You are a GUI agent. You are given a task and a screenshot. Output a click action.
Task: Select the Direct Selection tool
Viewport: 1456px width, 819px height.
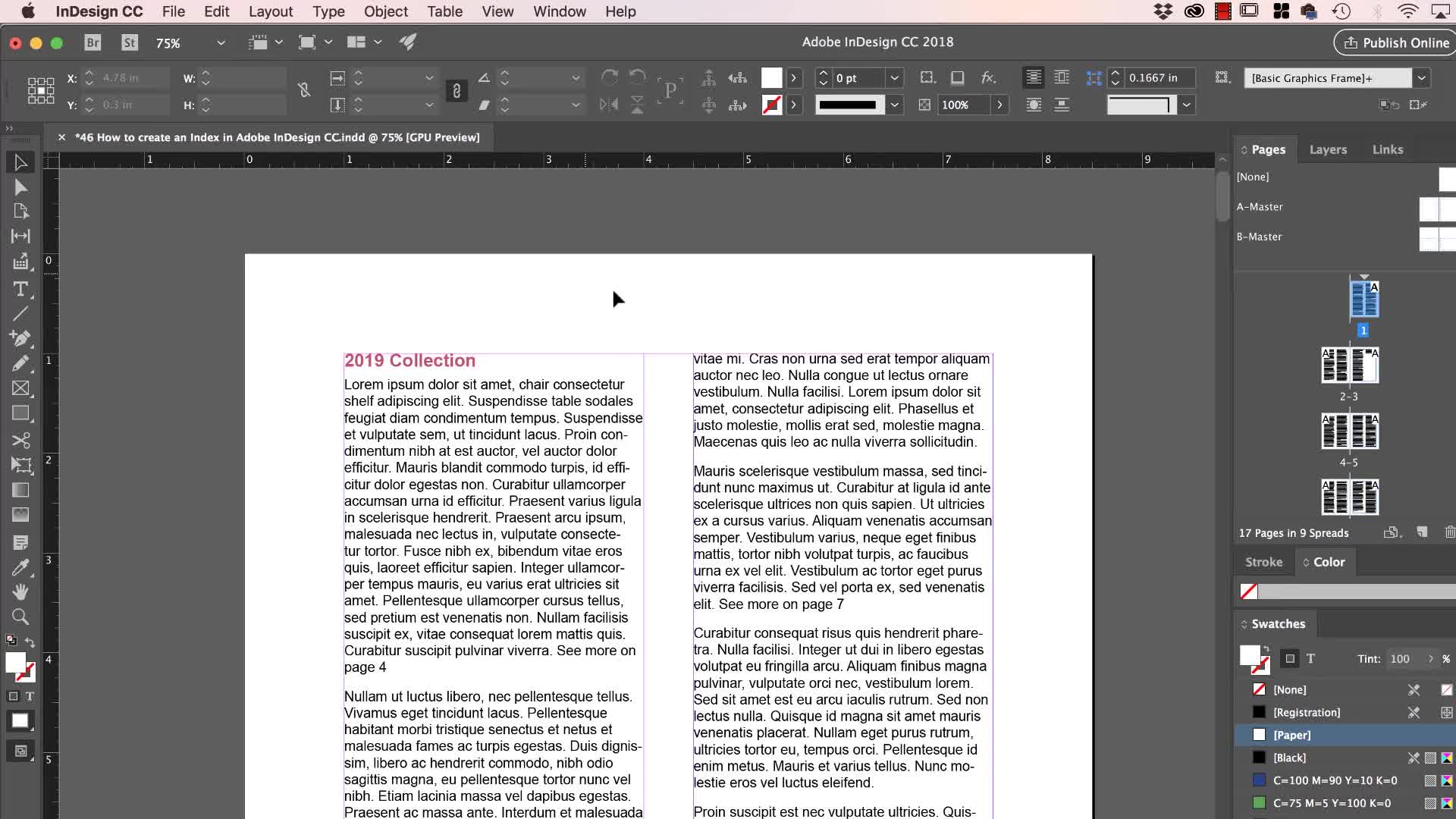coord(20,187)
